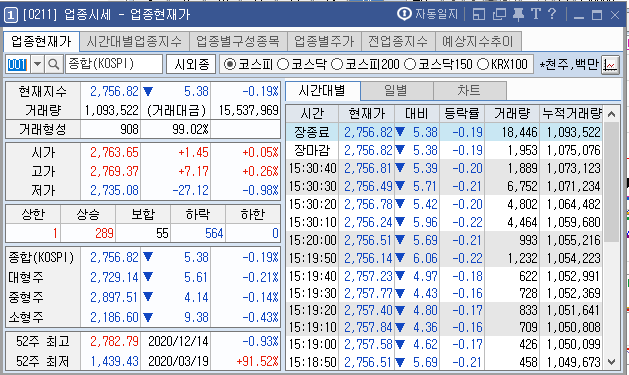This screenshot has height=375, width=629.
Task: Click 시가 value 2,763.65
Action: tap(114, 152)
